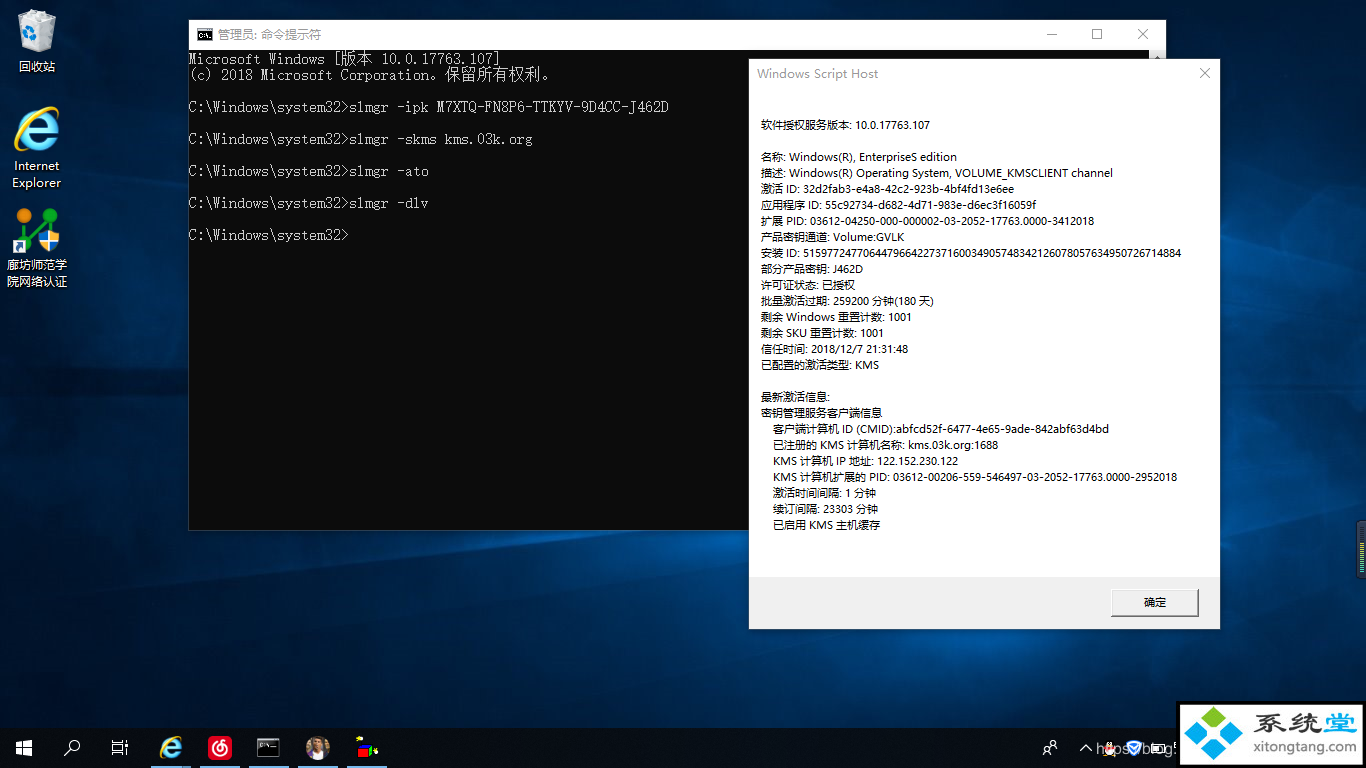Image resolution: width=1366 pixels, height=768 pixels.
Task: Click 确定 in Windows Script Host
Action: (x=1155, y=602)
